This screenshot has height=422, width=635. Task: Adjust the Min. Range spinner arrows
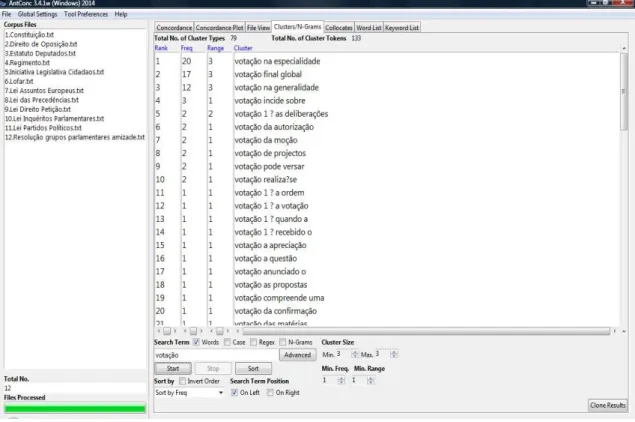(370, 381)
